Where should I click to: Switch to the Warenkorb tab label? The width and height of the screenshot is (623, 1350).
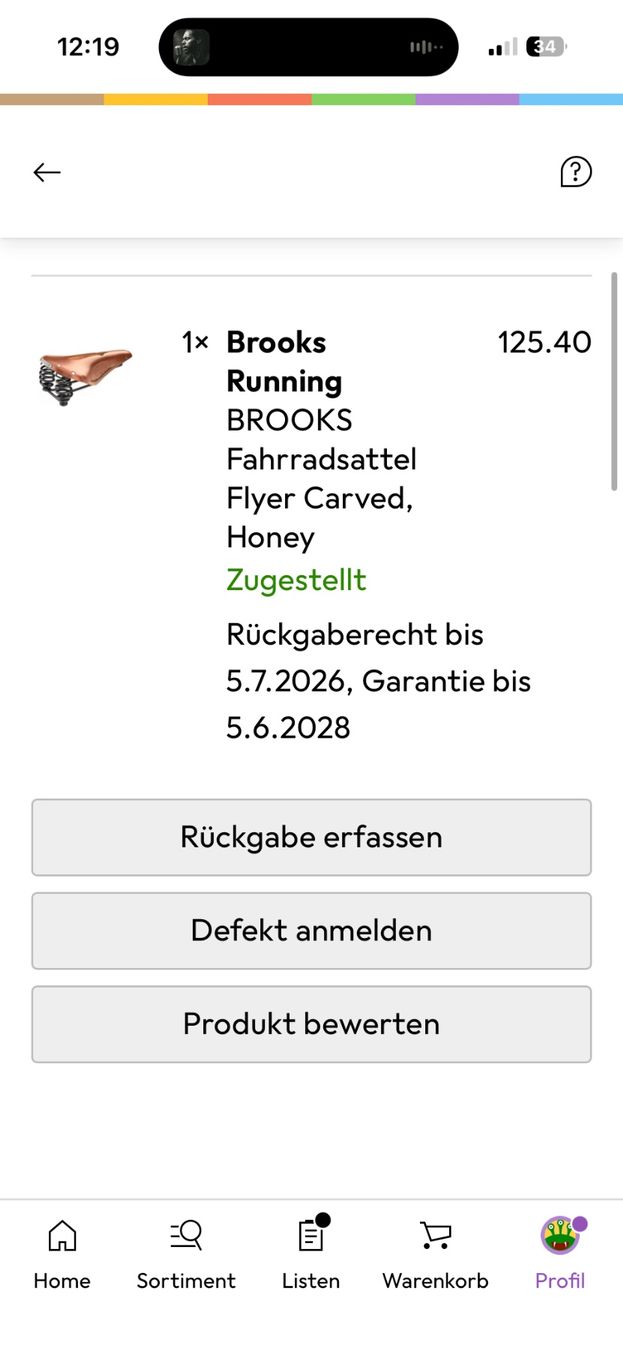[x=435, y=1281]
